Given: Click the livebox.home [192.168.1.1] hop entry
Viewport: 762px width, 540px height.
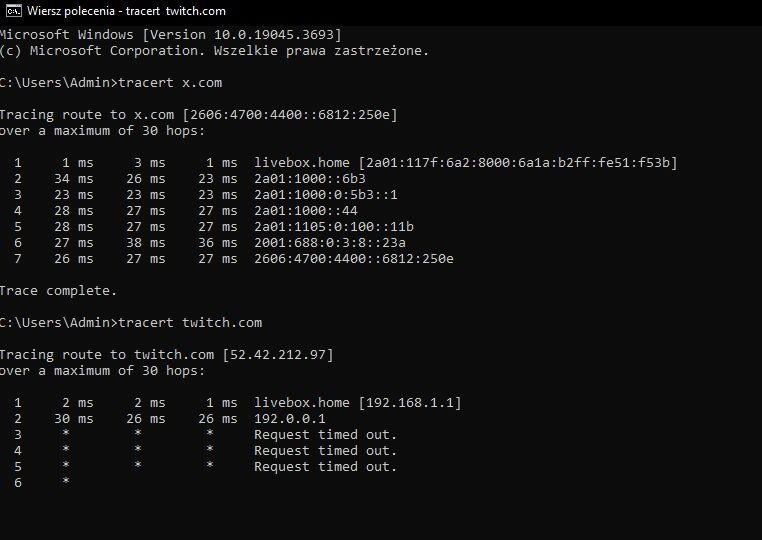Looking at the screenshot, I should tap(358, 403).
